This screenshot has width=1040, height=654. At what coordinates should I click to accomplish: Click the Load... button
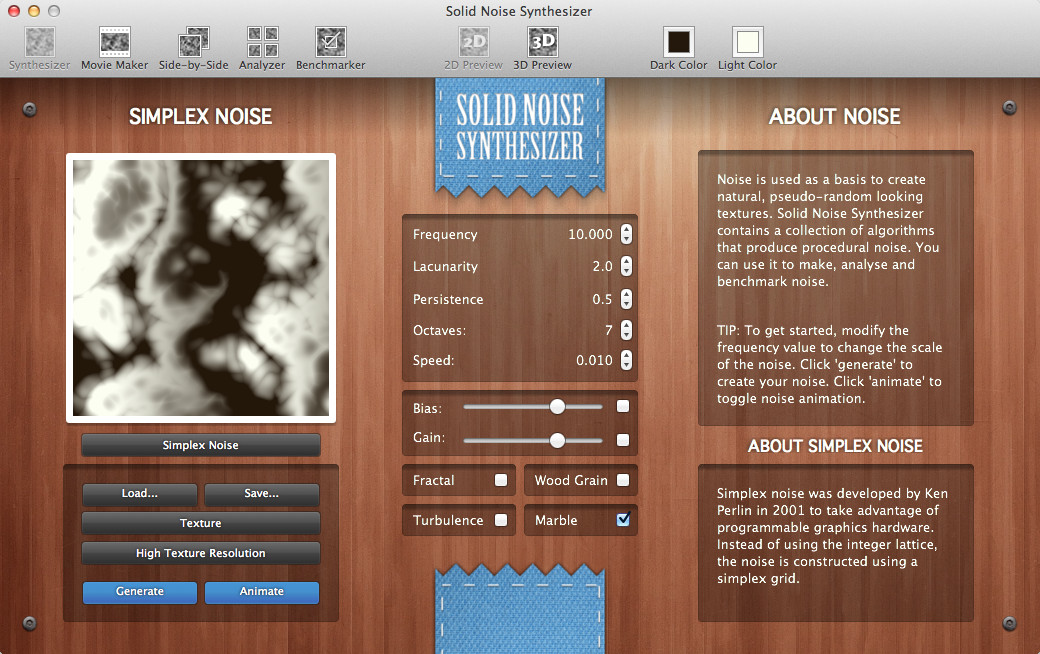coord(139,493)
